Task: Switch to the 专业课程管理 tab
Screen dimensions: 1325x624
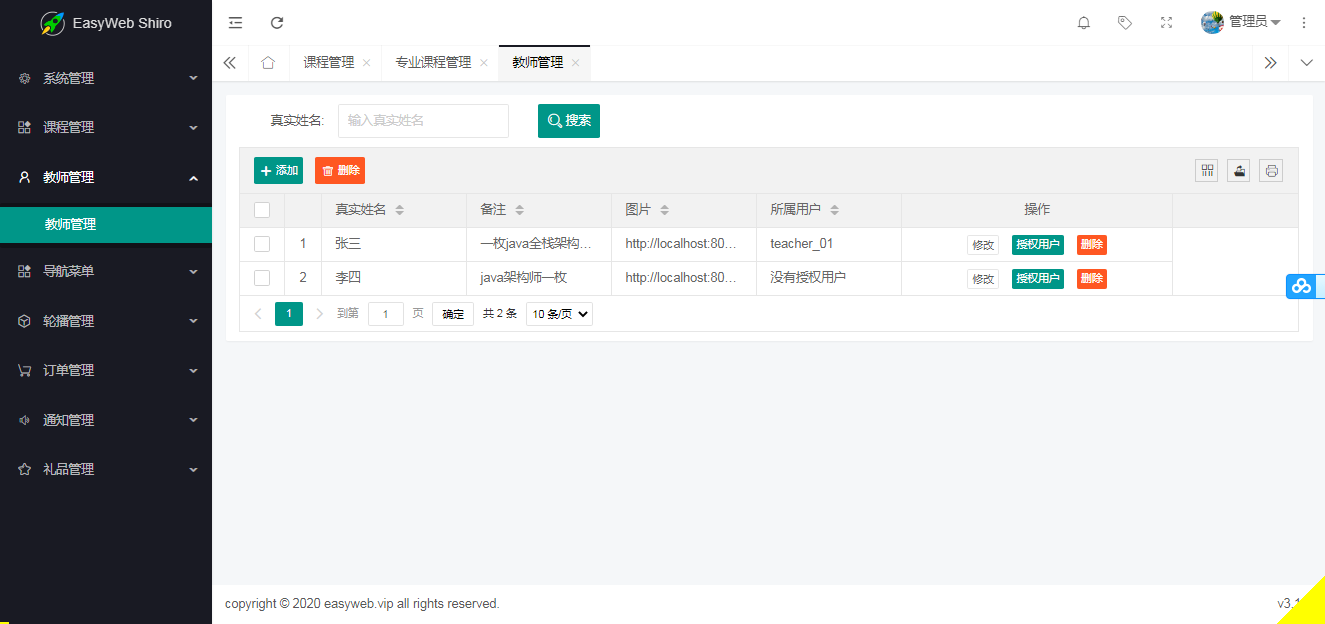Action: click(x=432, y=63)
